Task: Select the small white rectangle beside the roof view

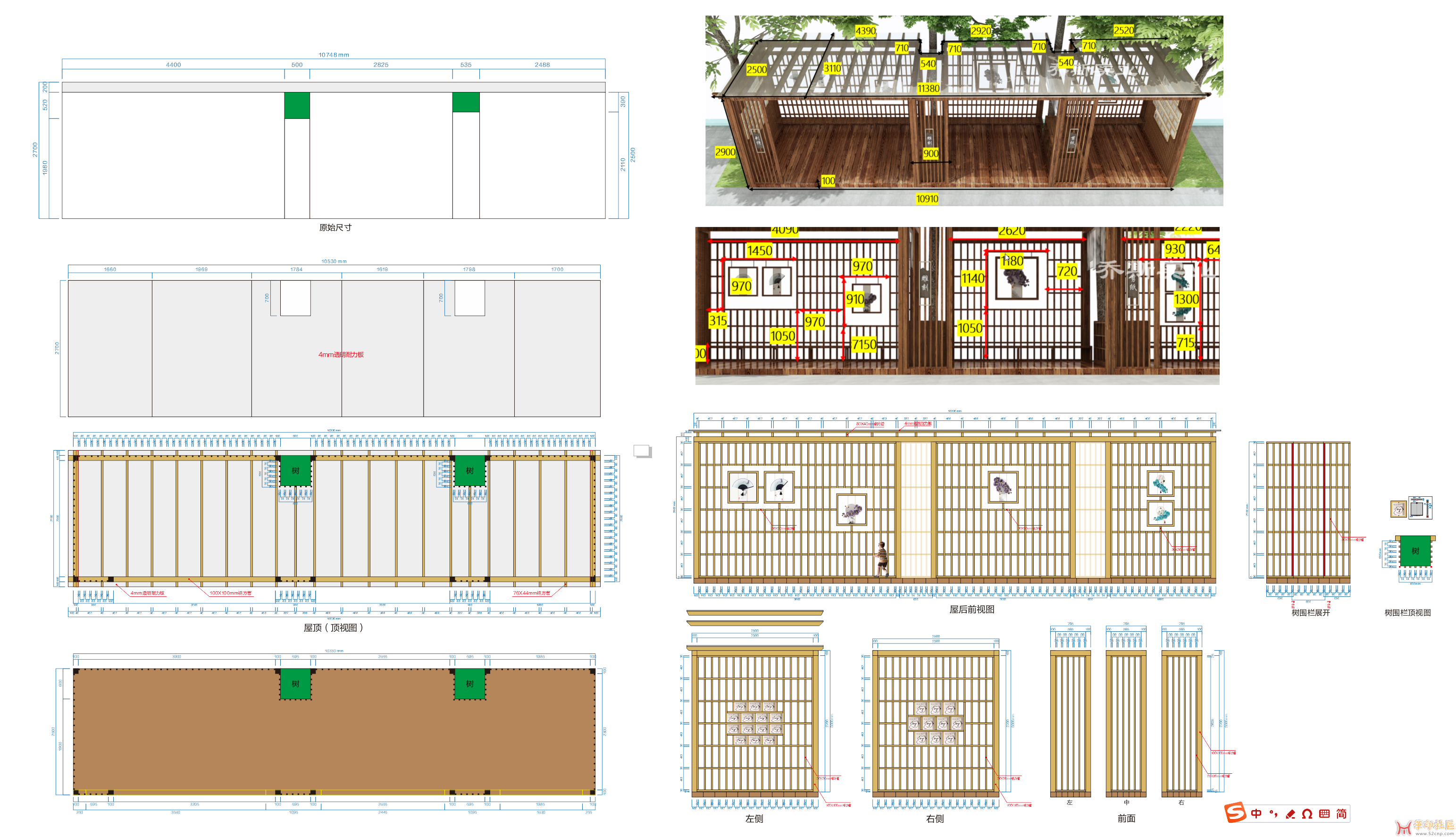Action: [642, 451]
